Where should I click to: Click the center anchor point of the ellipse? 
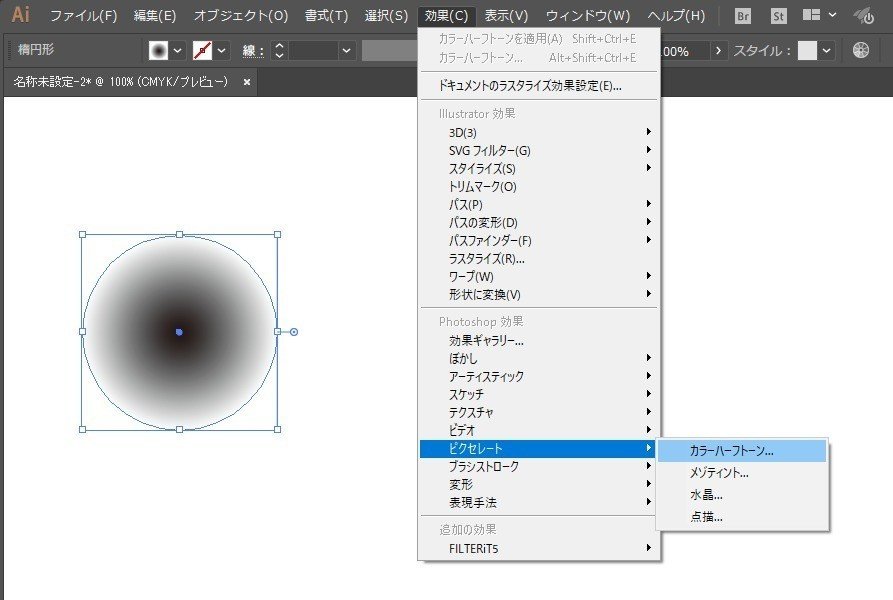point(179,331)
